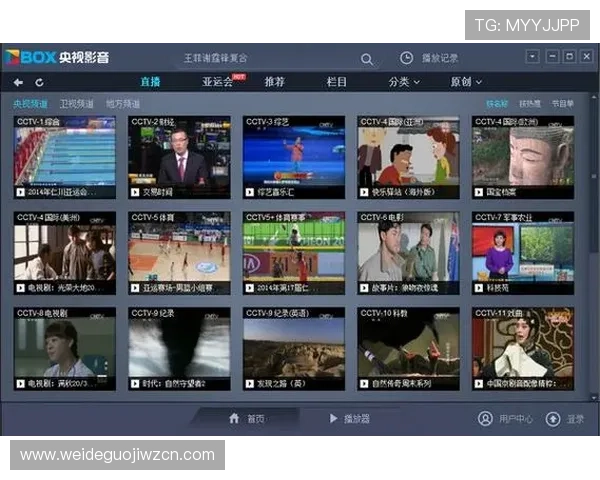Open the 栏目 tab
Image resolution: width=600 pixels, height=480 pixels.
tap(337, 82)
